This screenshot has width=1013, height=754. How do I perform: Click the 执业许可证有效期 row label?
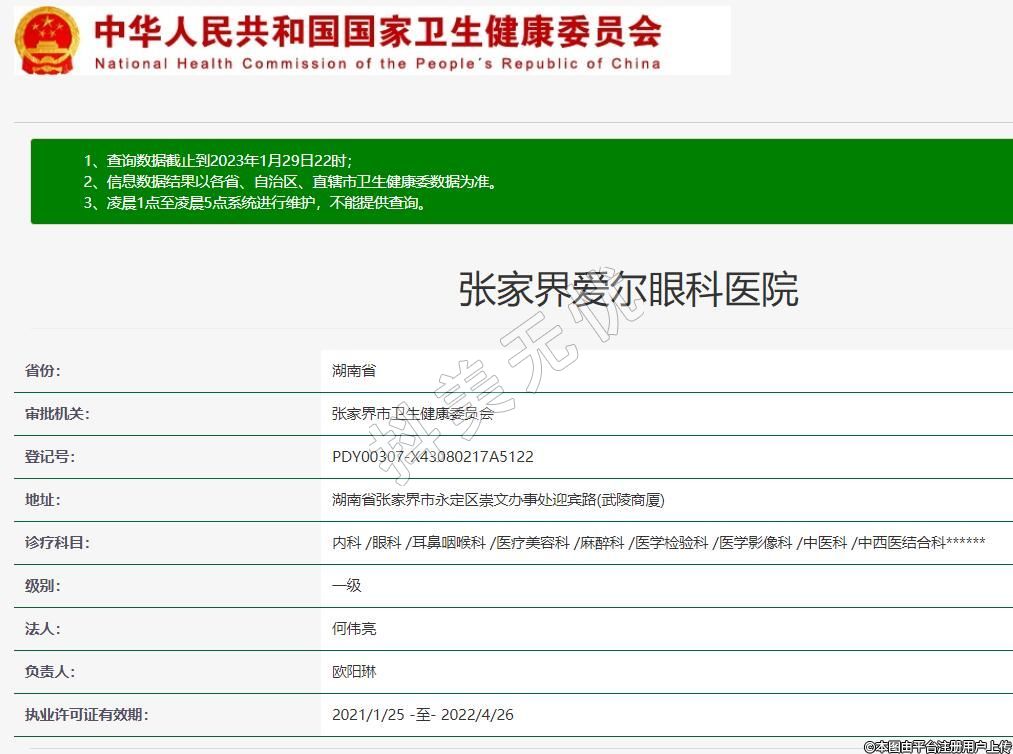click(x=86, y=715)
